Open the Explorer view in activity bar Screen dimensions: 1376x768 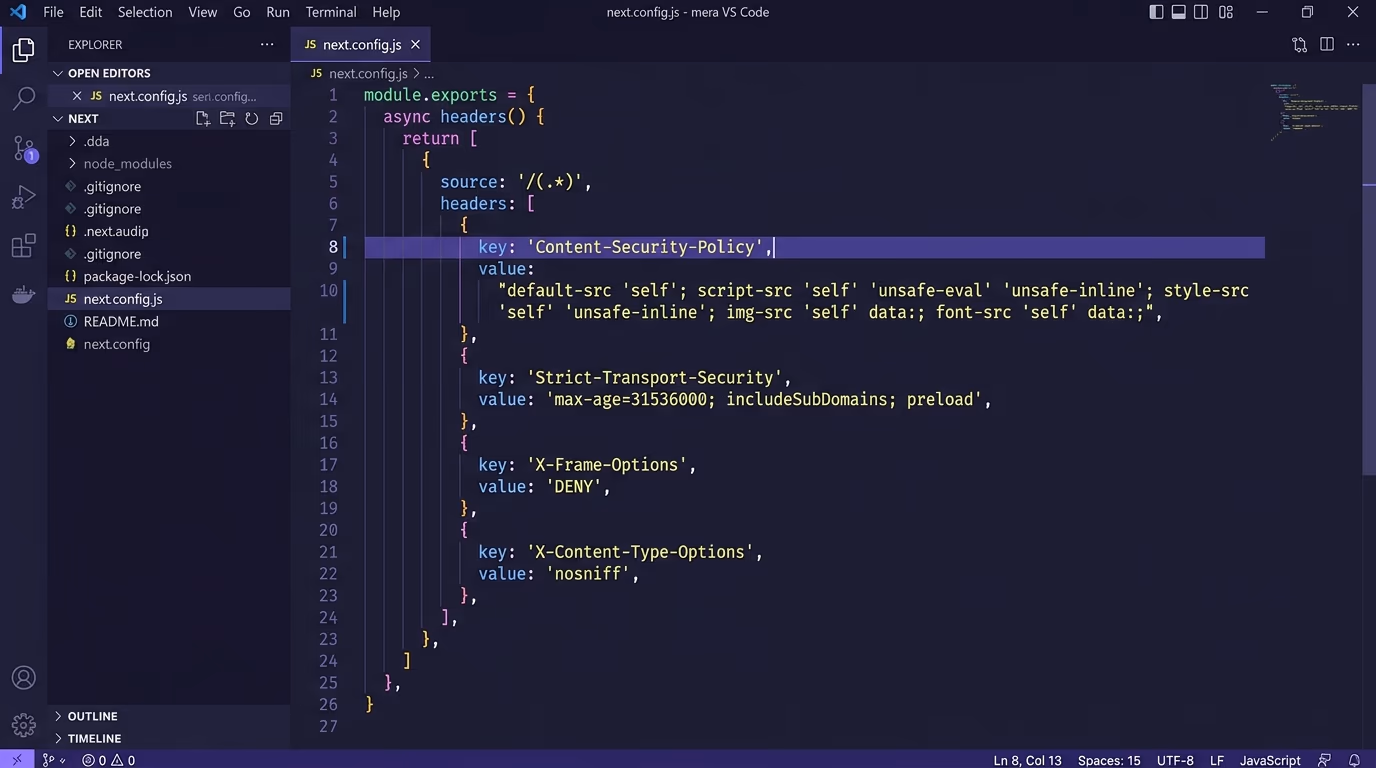point(24,50)
